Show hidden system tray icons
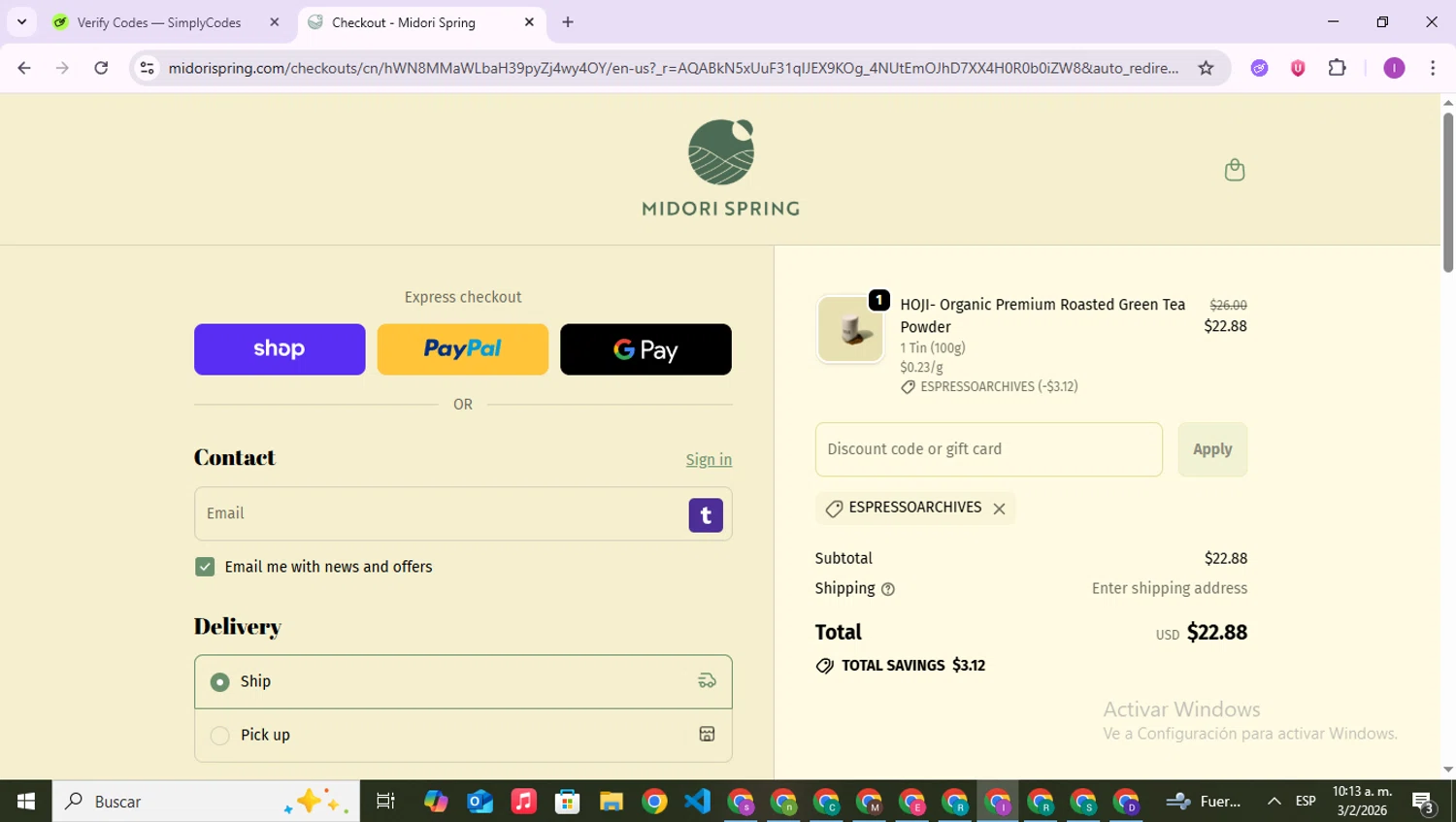 tap(1274, 802)
